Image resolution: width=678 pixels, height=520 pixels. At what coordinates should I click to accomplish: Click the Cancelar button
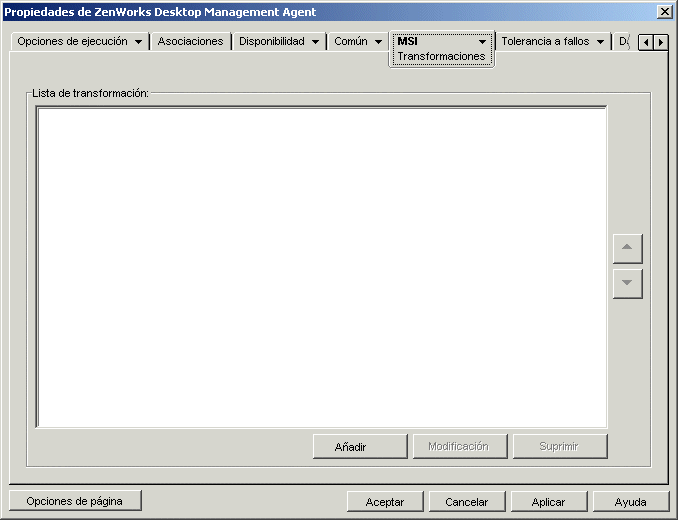click(x=467, y=501)
